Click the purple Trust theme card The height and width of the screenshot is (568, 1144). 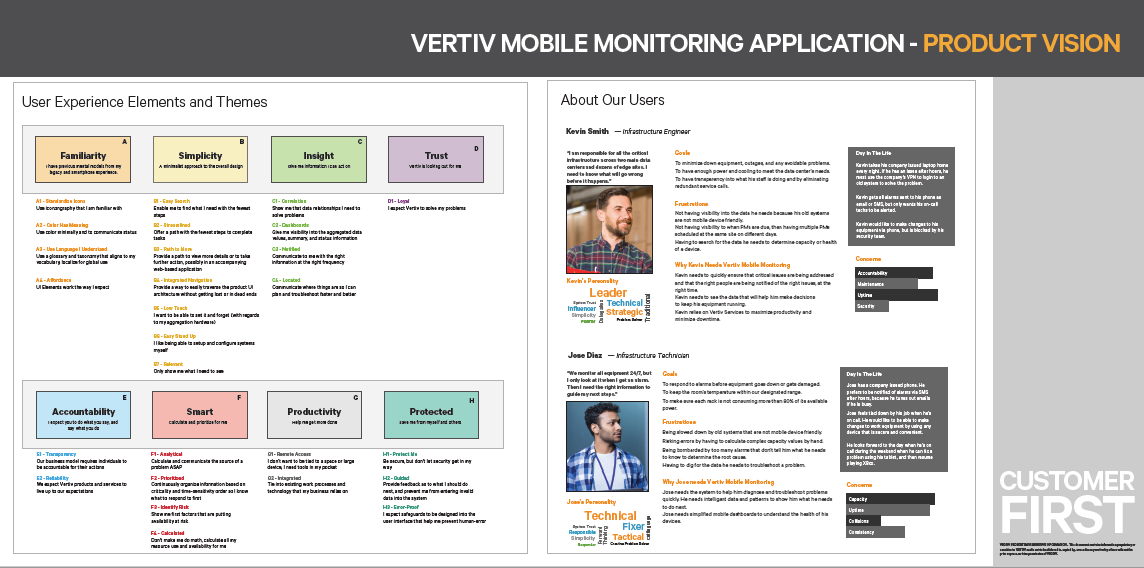pos(436,160)
